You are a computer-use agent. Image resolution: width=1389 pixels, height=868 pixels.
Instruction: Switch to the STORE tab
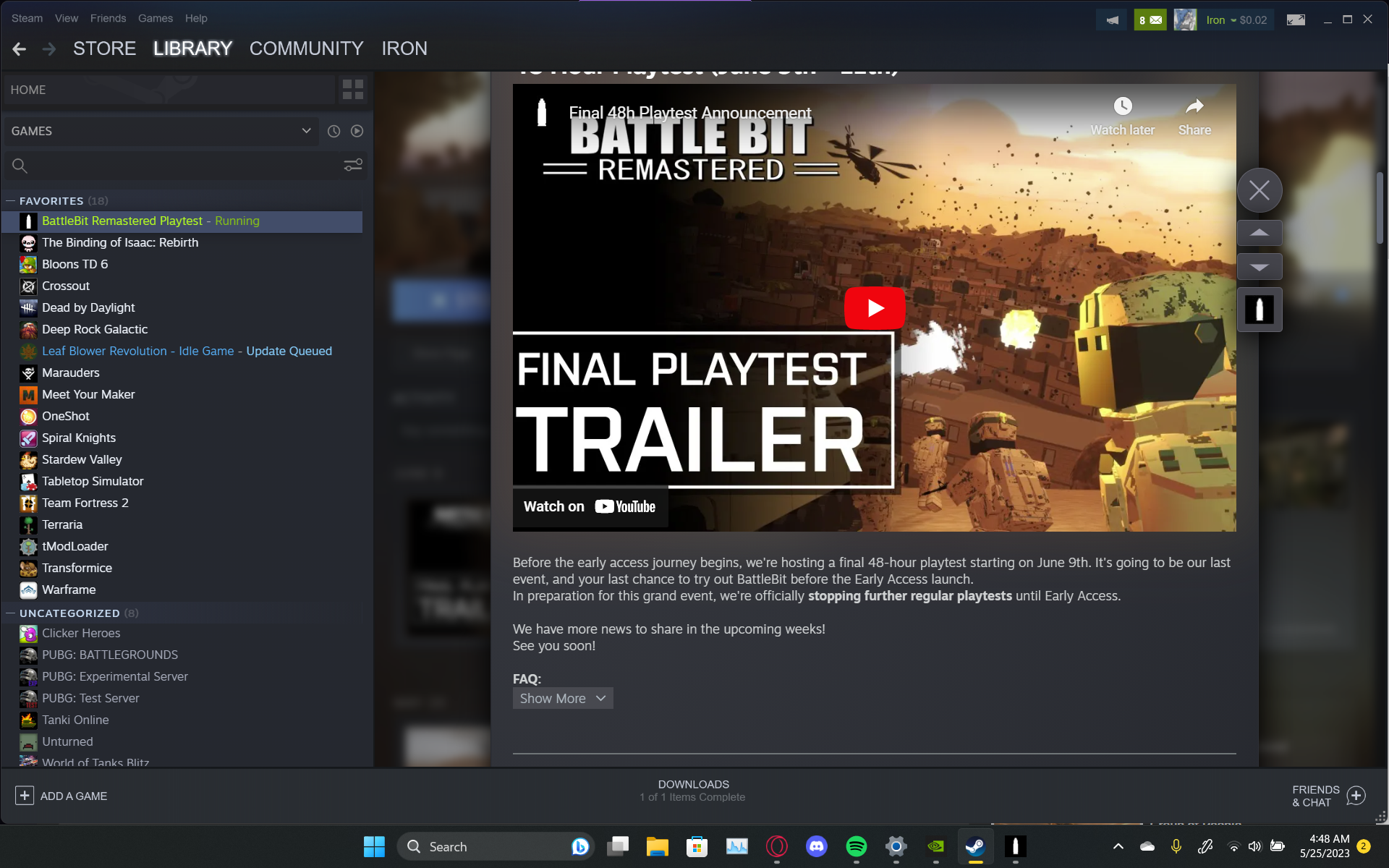coord(104,48)
